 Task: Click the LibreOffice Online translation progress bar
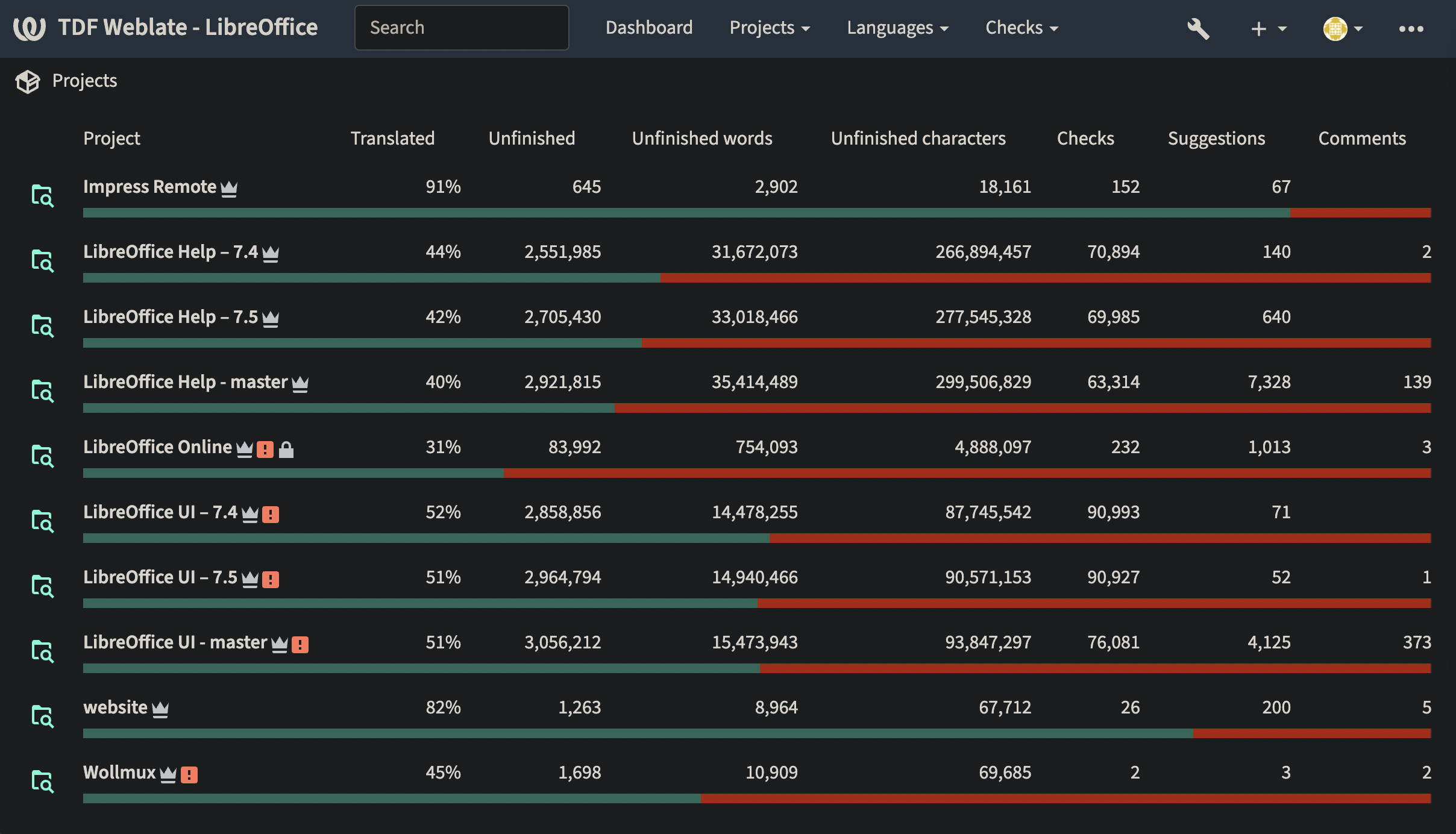[757, 473]
